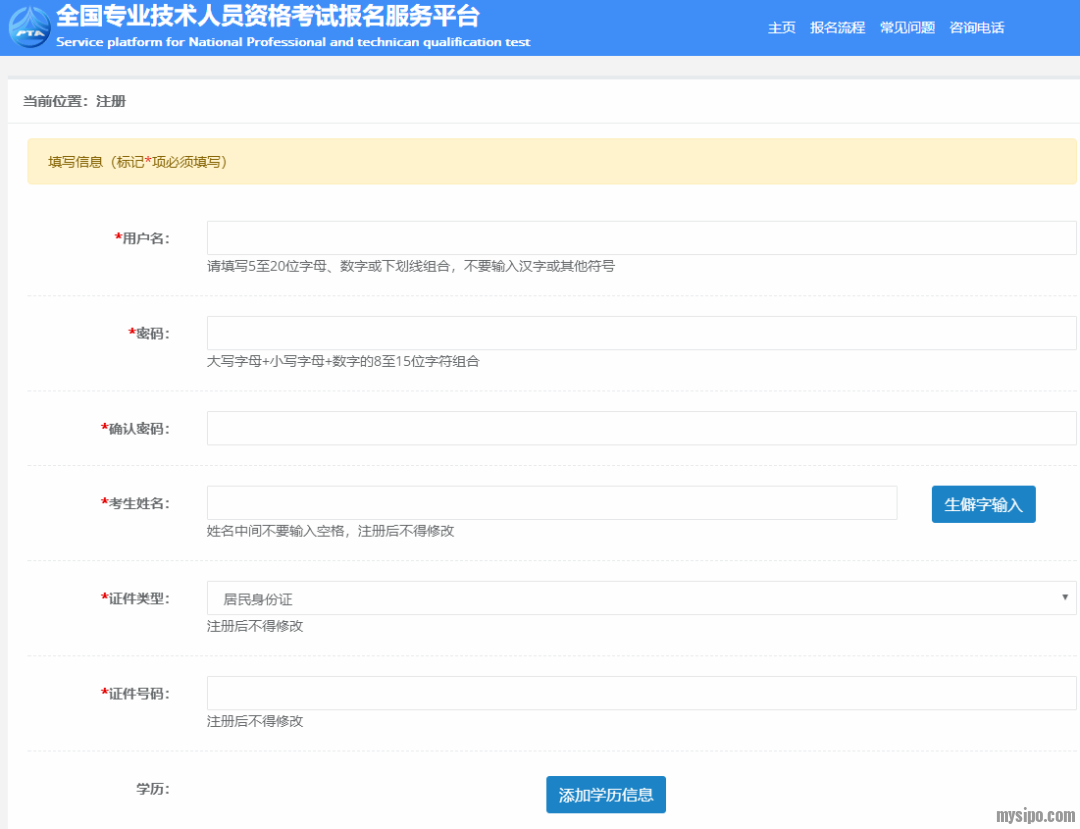Click the yellow 填写信息 notice banner
1080x829 pixels.
[x=551, y=161]
